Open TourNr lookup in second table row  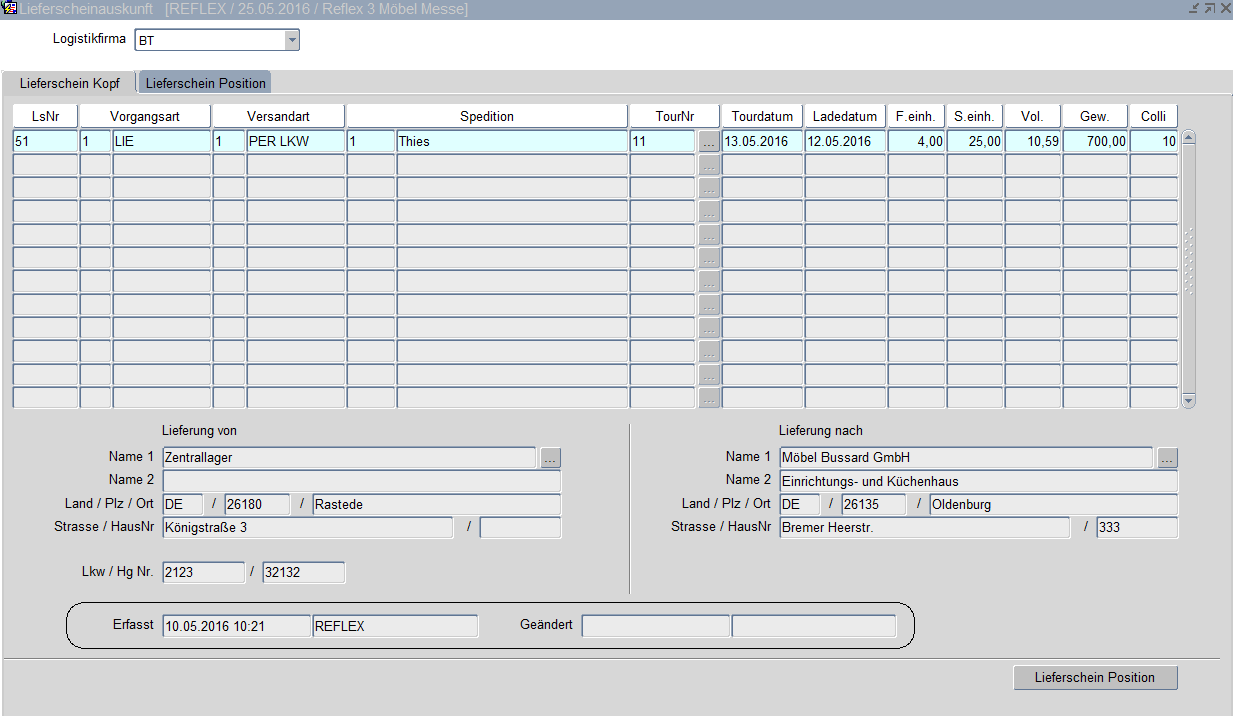708,165
